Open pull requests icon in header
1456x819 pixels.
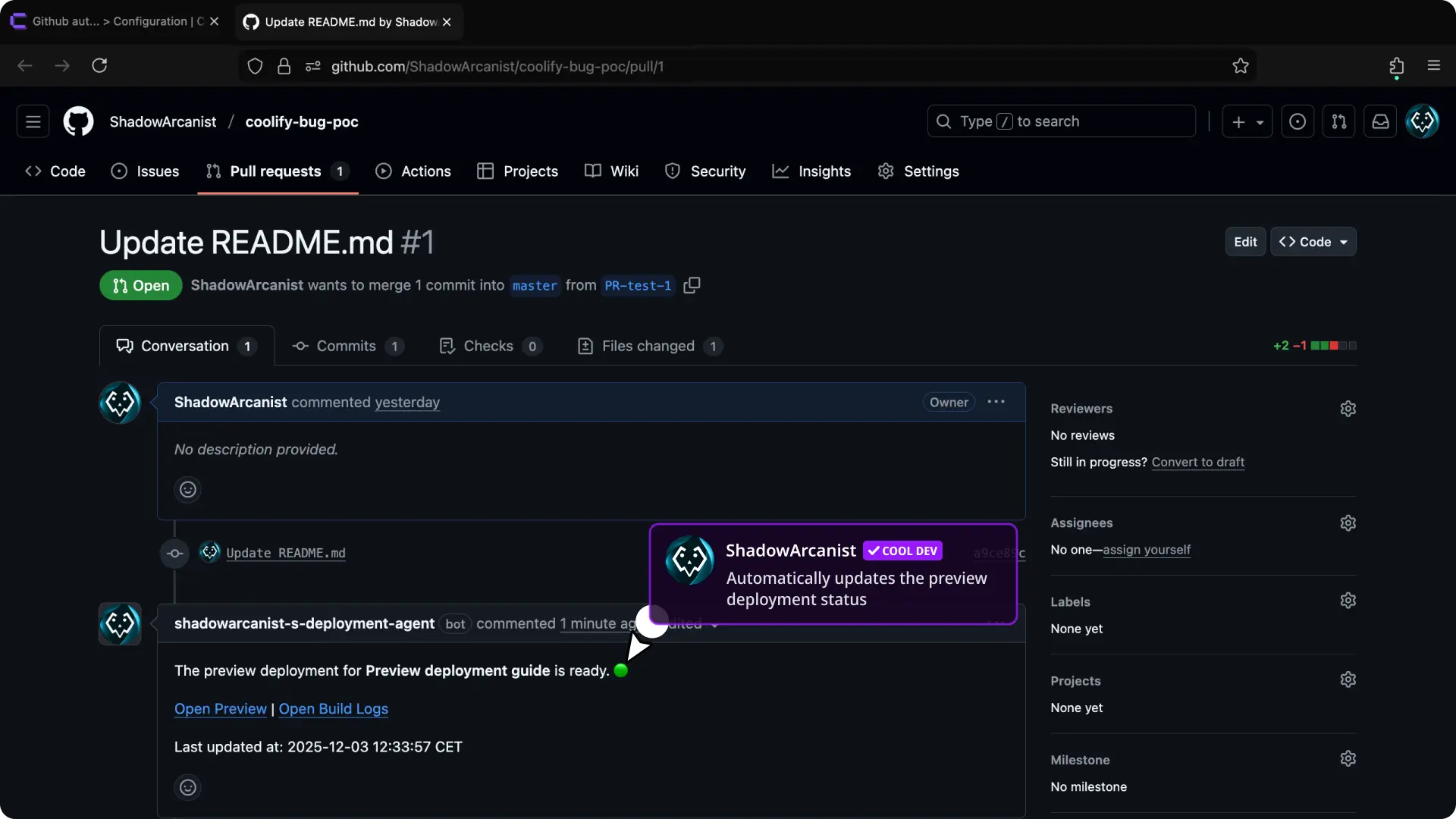click(1338, 121)
